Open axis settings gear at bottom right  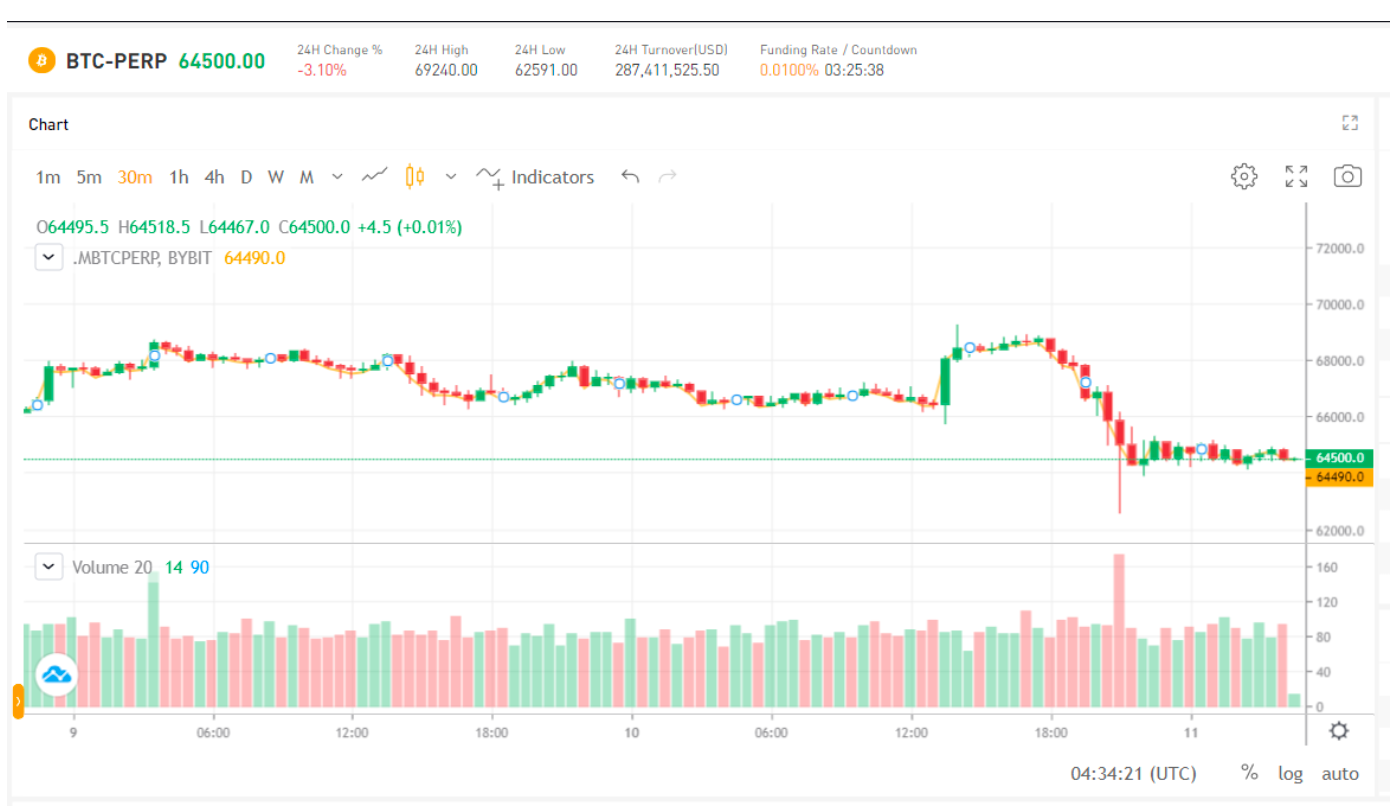coord(1339,730)
